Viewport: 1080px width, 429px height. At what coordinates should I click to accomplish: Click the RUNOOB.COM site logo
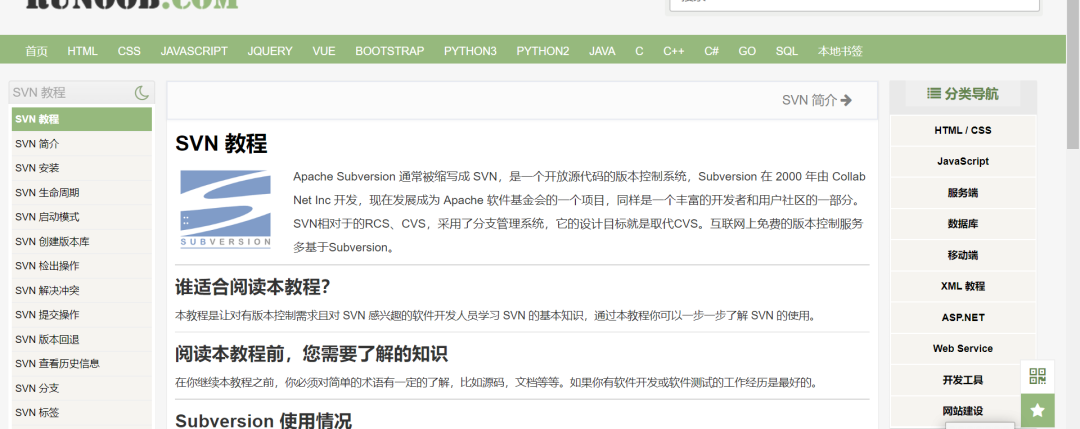132,3
